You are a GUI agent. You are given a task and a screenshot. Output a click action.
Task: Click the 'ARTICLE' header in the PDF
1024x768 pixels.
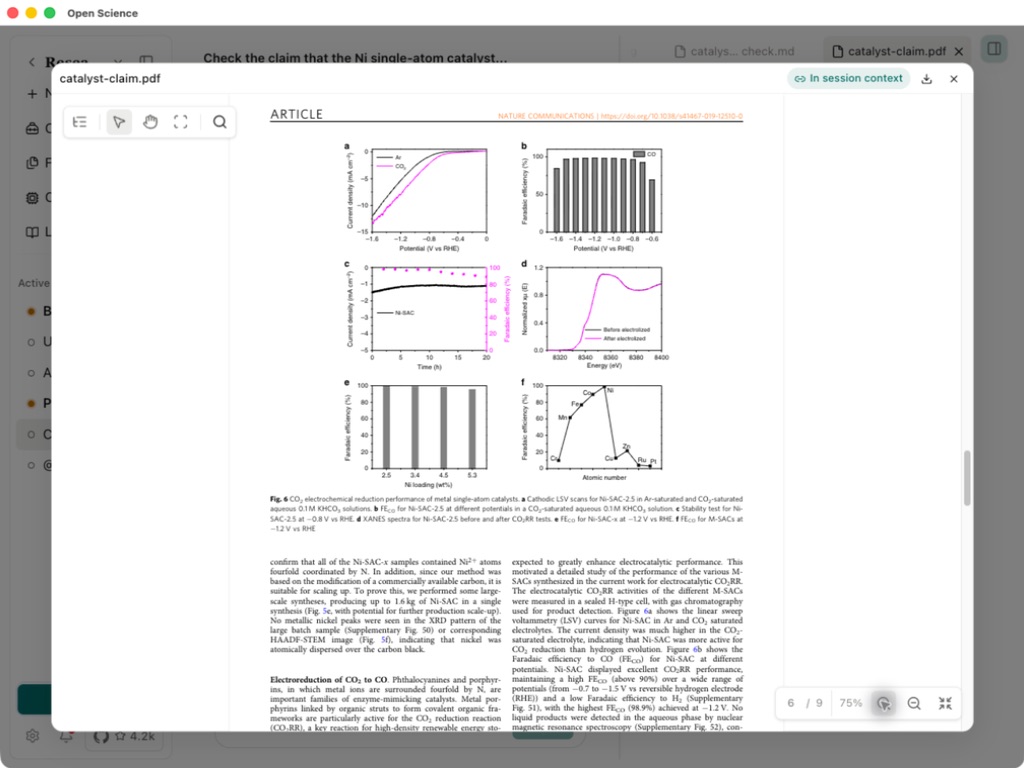coord(296,114)
